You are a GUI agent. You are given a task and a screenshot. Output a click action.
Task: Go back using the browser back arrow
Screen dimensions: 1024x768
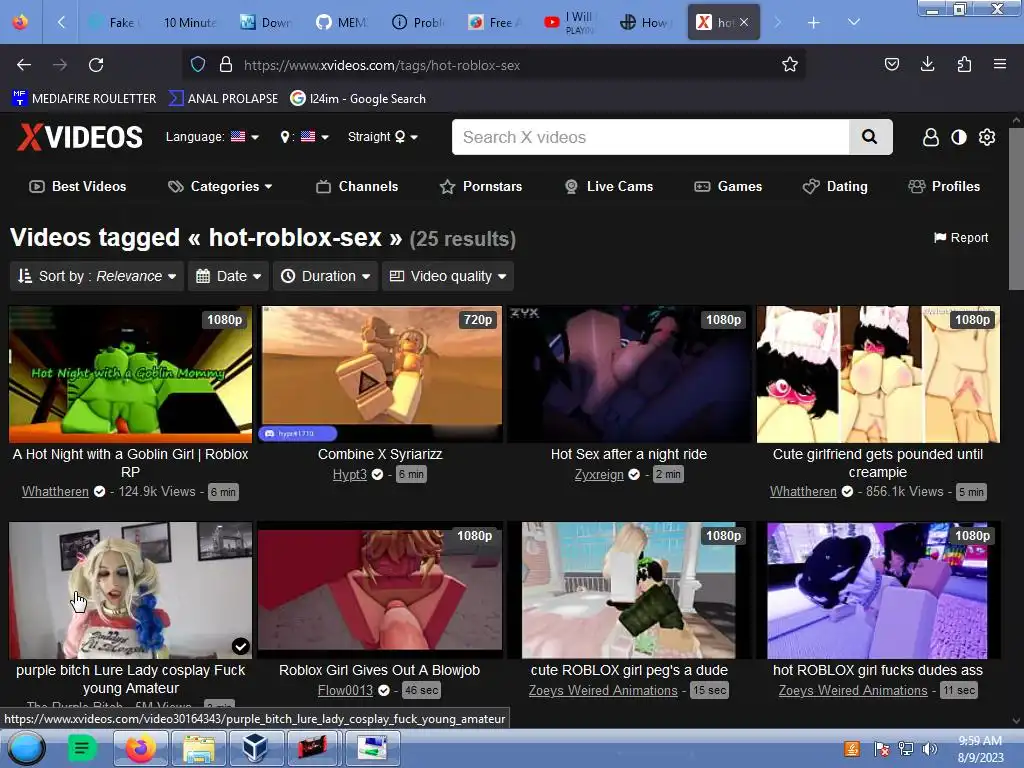pyautogui.click(x=24, y=65)
